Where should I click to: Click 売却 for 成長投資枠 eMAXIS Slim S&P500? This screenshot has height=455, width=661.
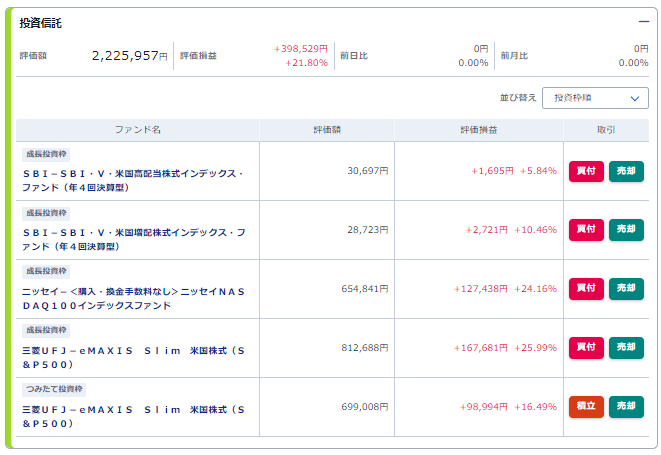coord(626,348)
